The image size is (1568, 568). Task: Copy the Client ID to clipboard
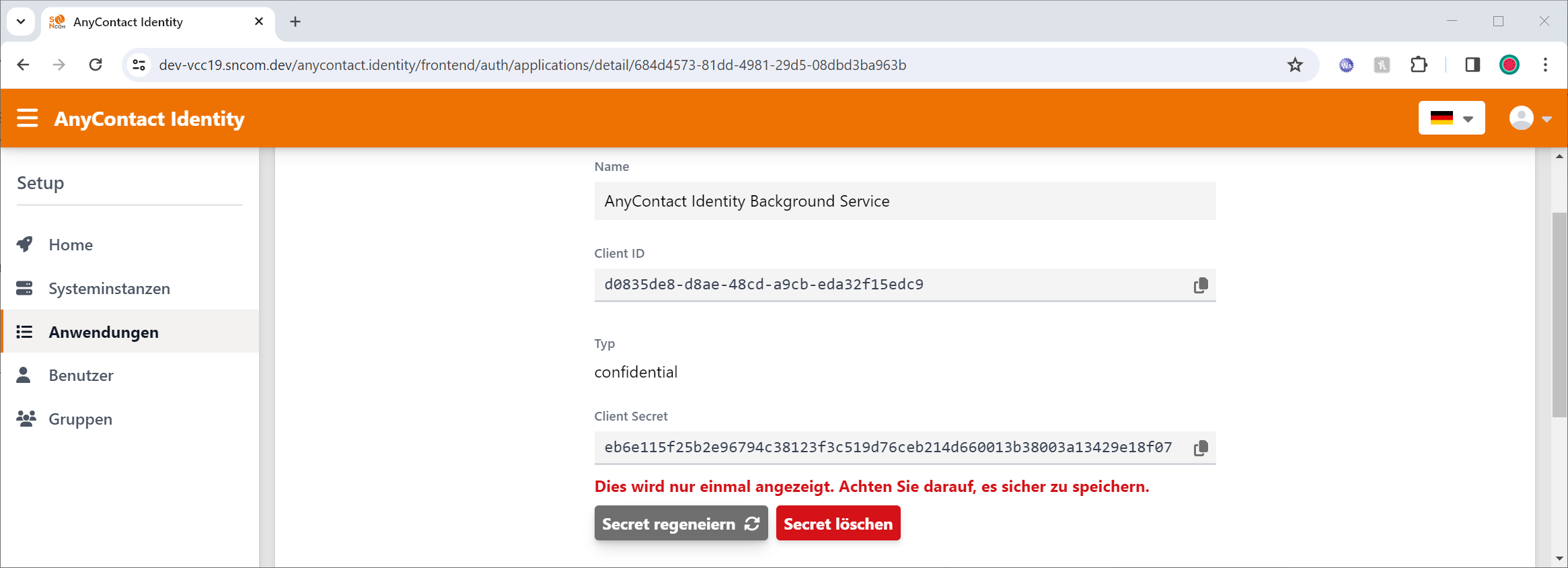pos(1200,285)
